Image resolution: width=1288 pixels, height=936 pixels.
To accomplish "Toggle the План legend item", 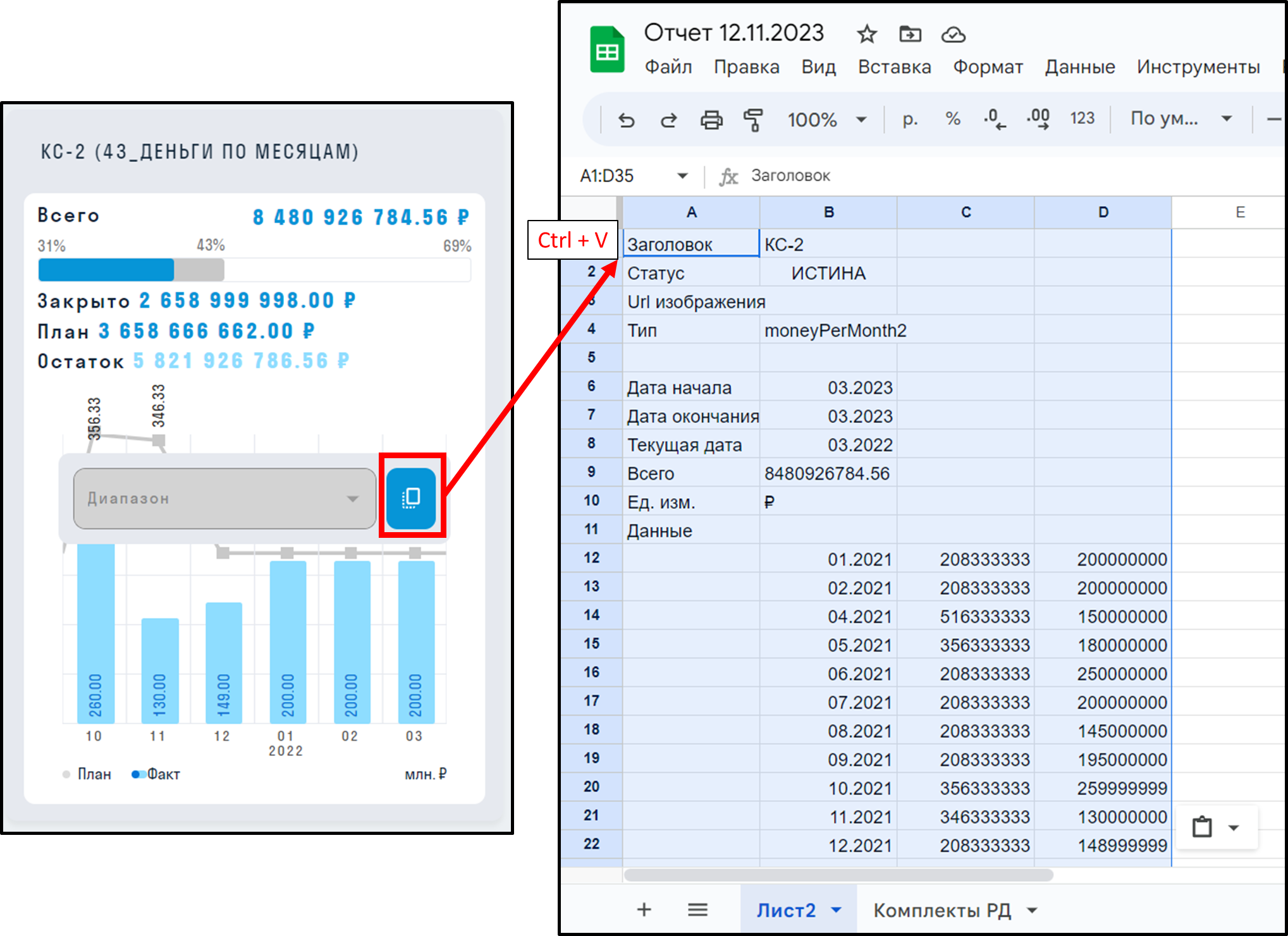I will [87, 774].
